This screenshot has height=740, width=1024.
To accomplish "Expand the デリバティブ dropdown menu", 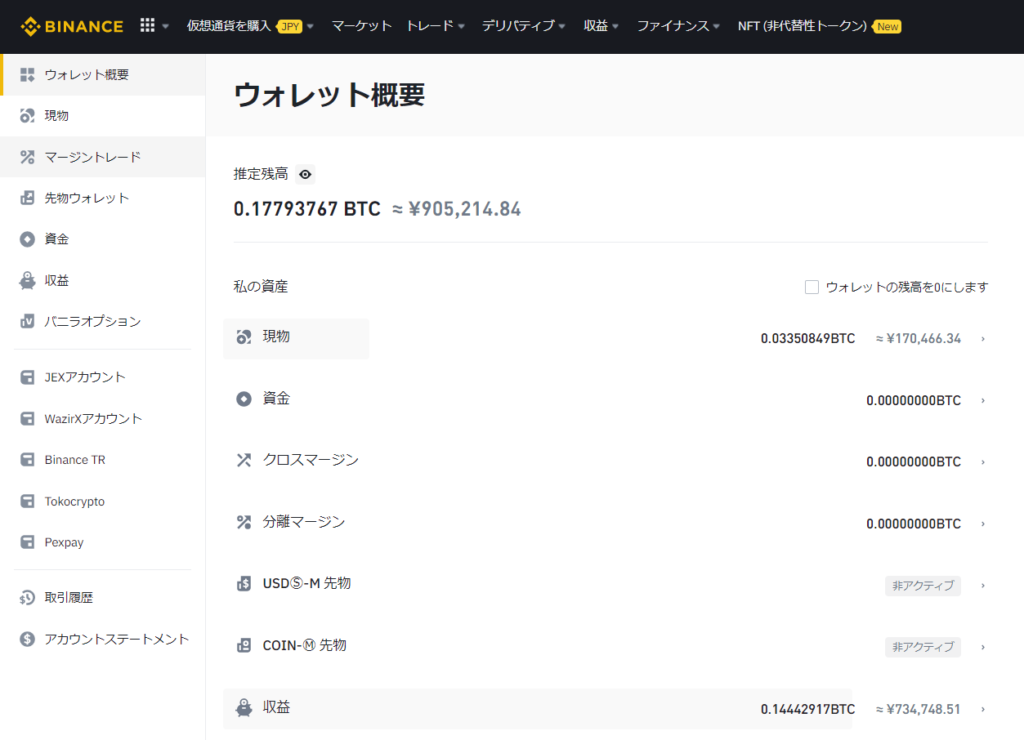I will point(523,26).
